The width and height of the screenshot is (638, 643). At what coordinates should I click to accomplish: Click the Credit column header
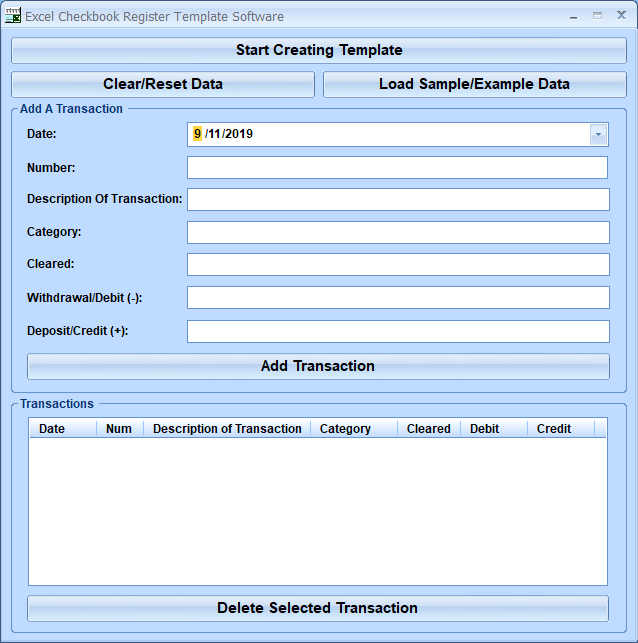click(x=561, y=429)
